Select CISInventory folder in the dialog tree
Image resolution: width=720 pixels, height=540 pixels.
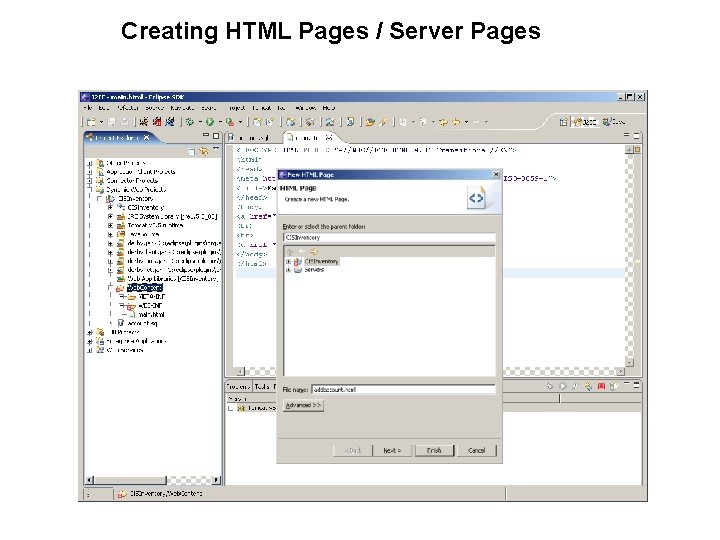tap(321, 261)
